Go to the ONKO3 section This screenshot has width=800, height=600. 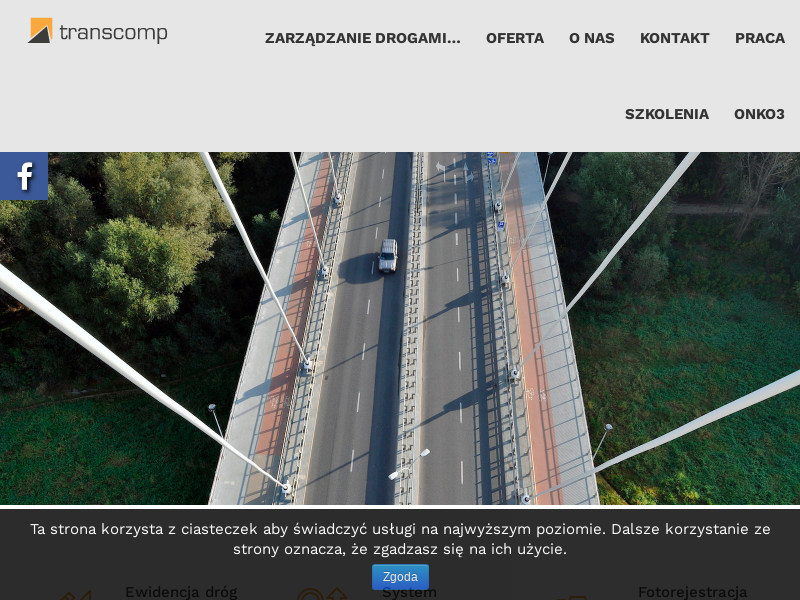[761, 114]
